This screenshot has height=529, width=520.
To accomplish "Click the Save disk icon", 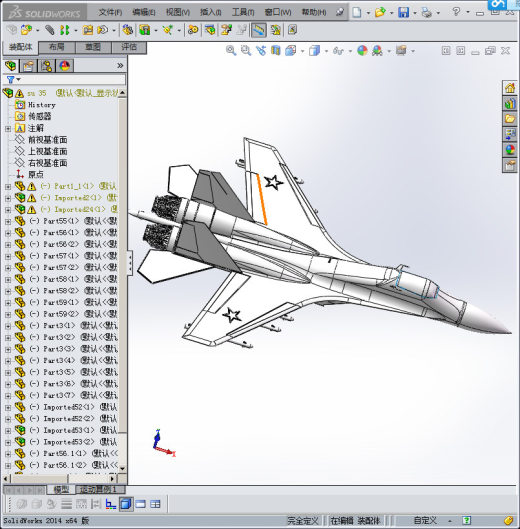I will tap(404, 12).
